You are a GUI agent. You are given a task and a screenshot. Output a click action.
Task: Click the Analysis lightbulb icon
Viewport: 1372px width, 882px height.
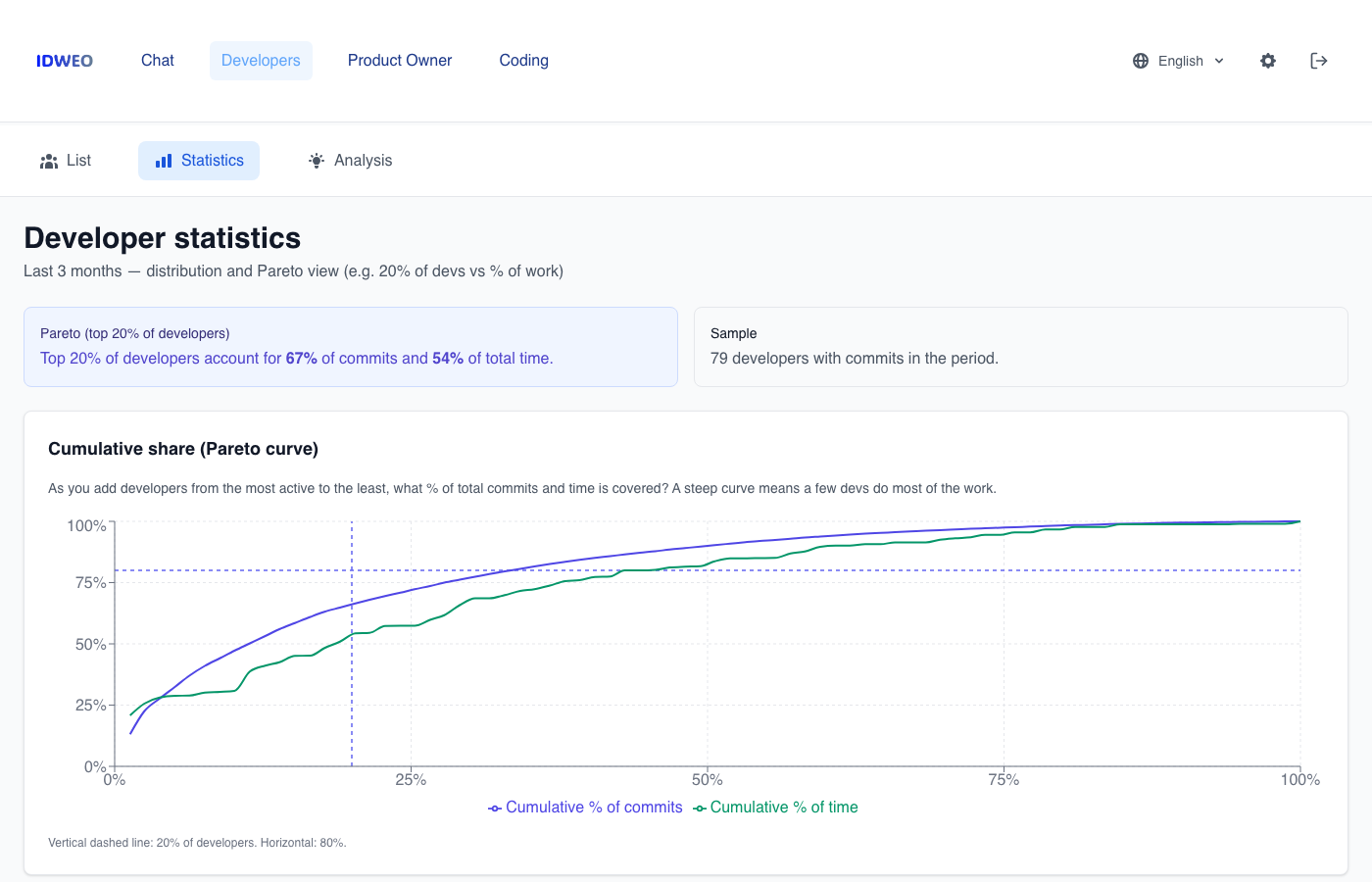coord(316,160)
